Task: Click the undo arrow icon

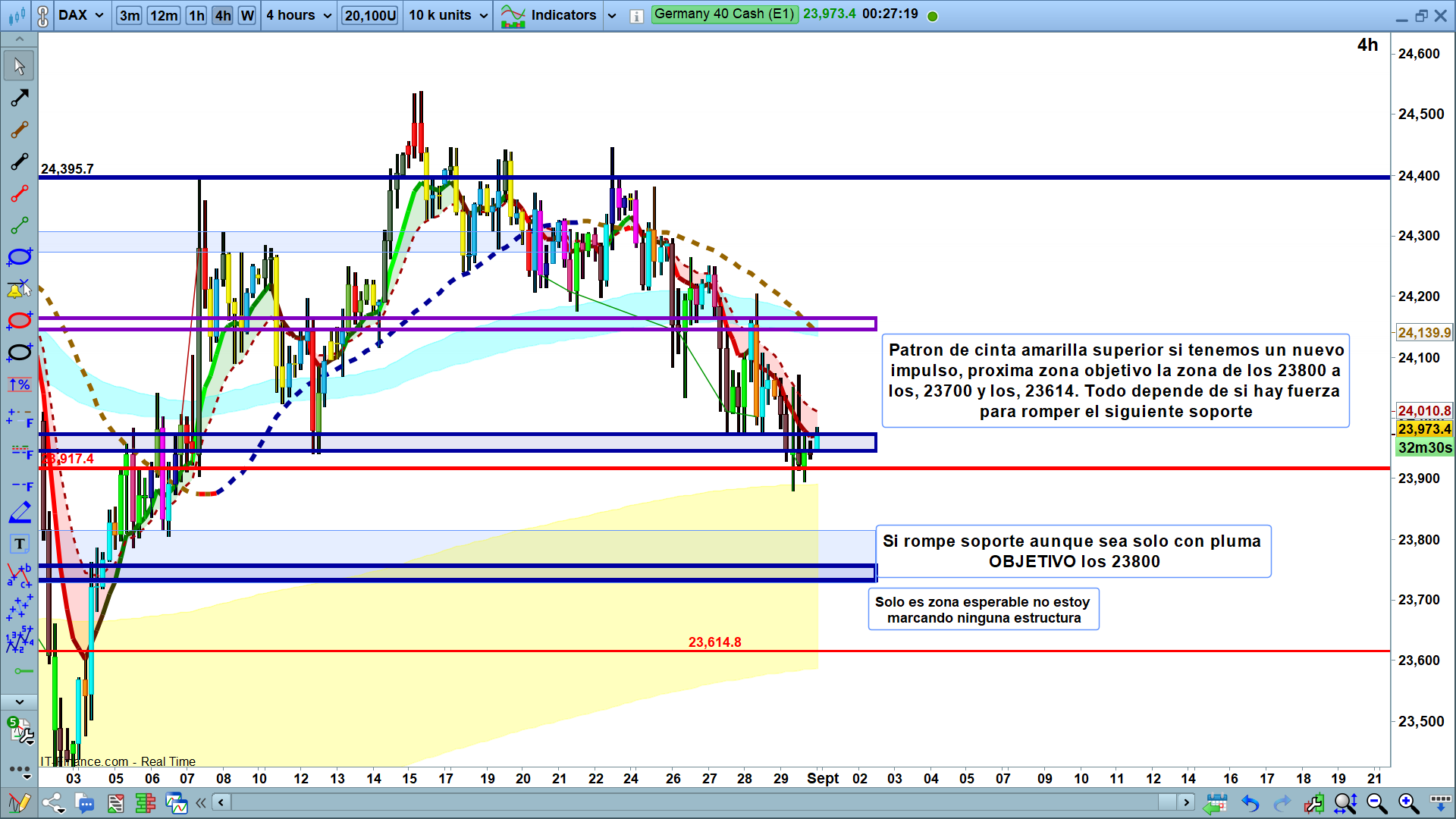Action: (1250, 803)
